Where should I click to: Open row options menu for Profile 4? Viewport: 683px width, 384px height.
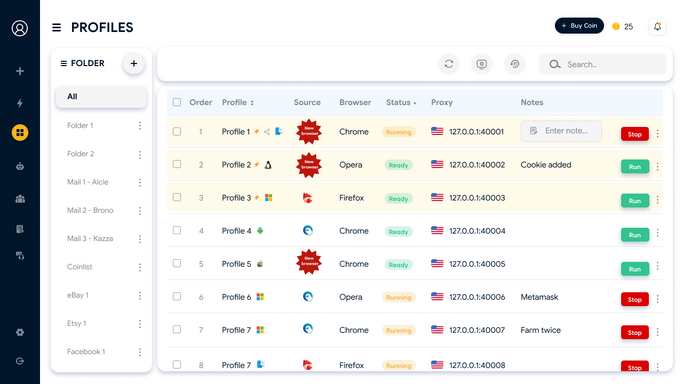click(x=658, y=233)
